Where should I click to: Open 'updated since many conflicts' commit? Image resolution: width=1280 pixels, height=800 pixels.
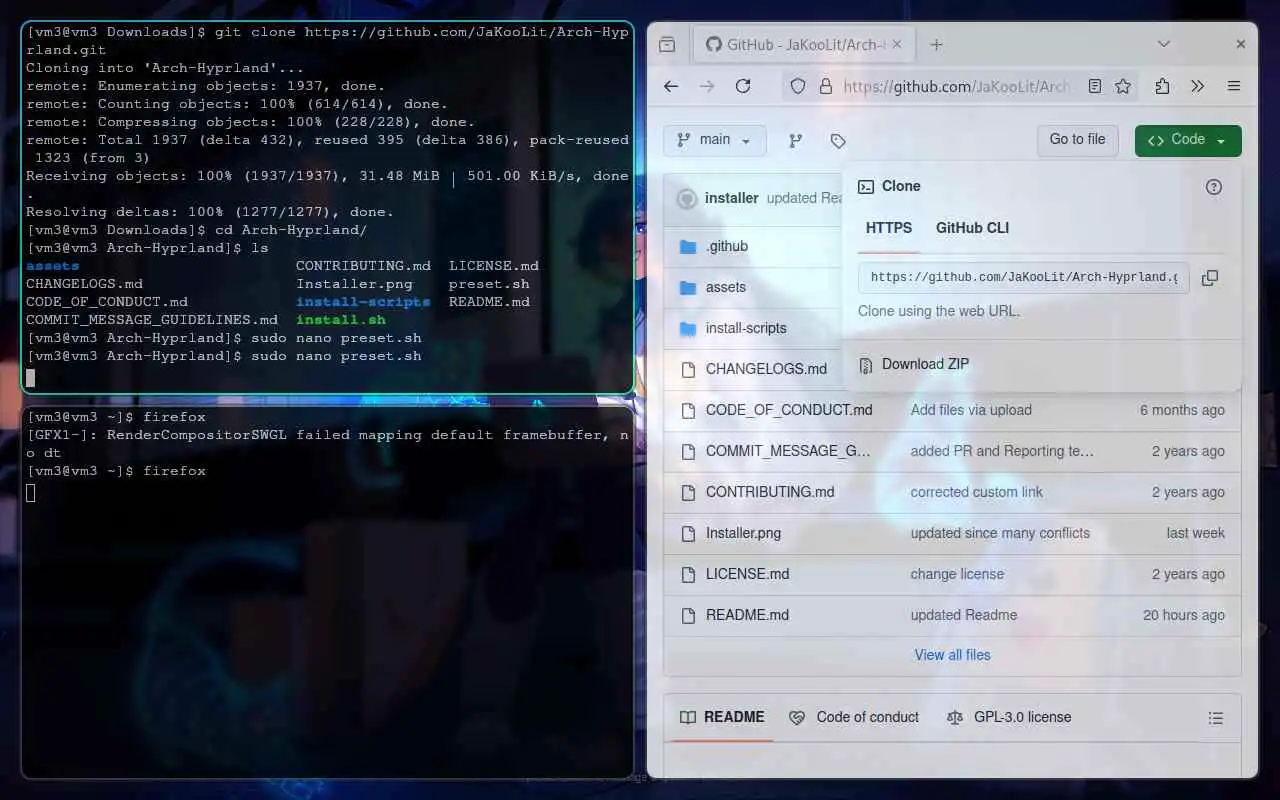point(1000,533)
